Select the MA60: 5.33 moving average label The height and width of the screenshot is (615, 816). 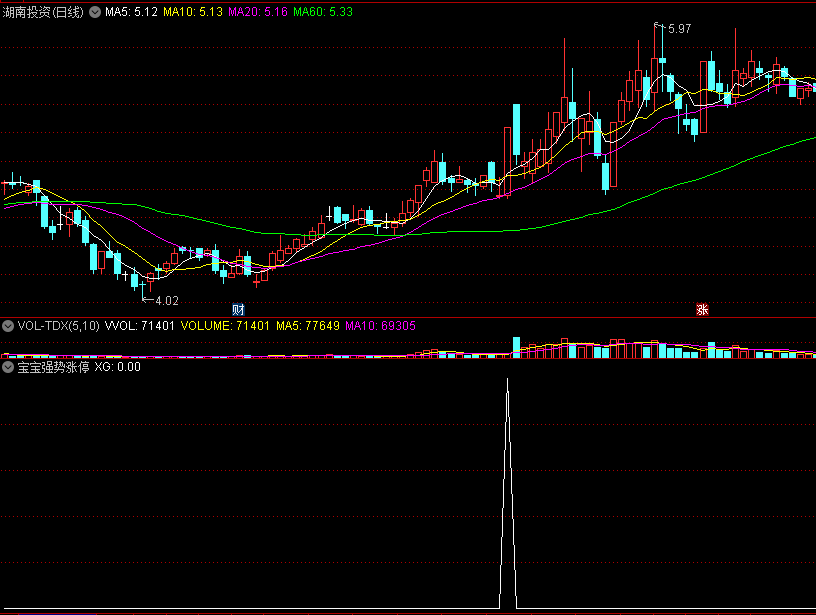click(x=323, y=12)
